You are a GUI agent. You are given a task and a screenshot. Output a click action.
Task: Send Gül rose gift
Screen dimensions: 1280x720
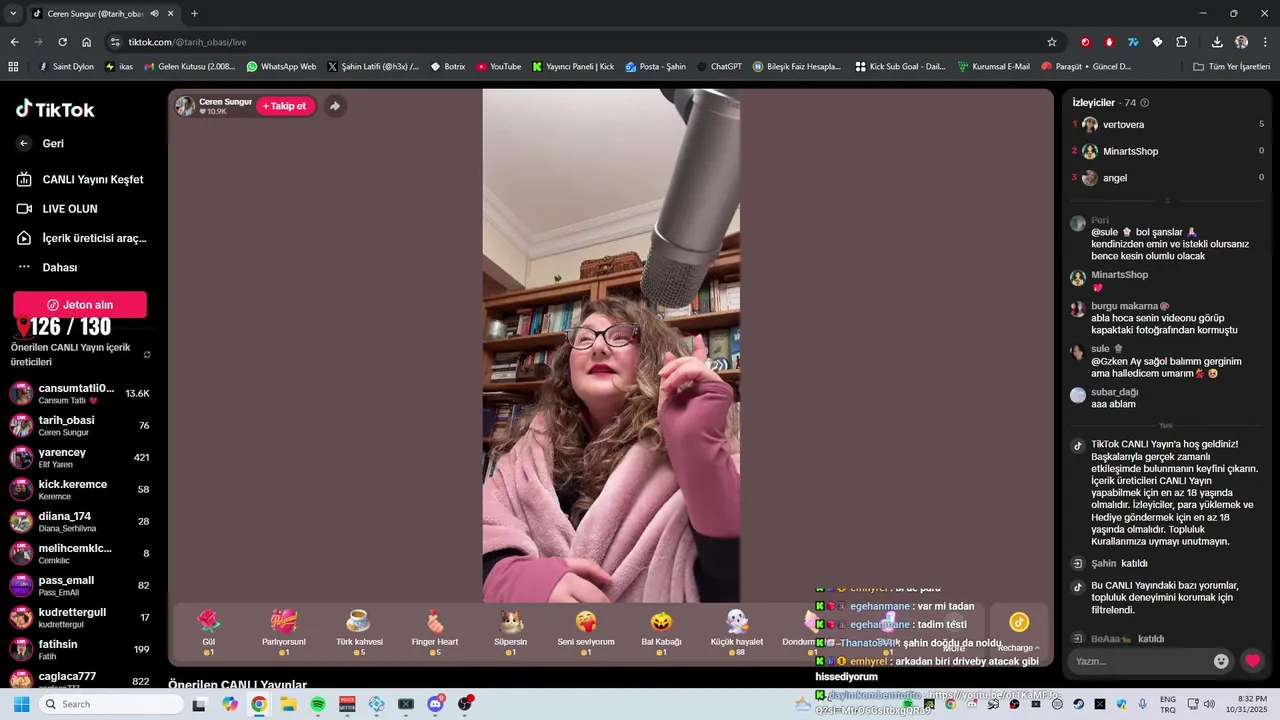tap(208, 632)
